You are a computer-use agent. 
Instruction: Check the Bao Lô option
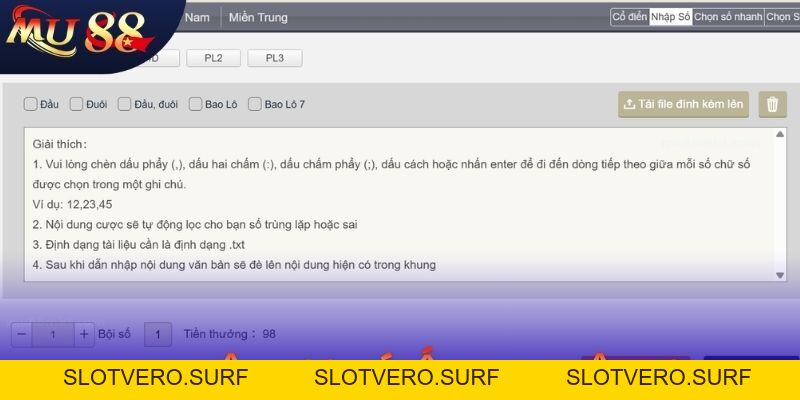tap(195, 105)
